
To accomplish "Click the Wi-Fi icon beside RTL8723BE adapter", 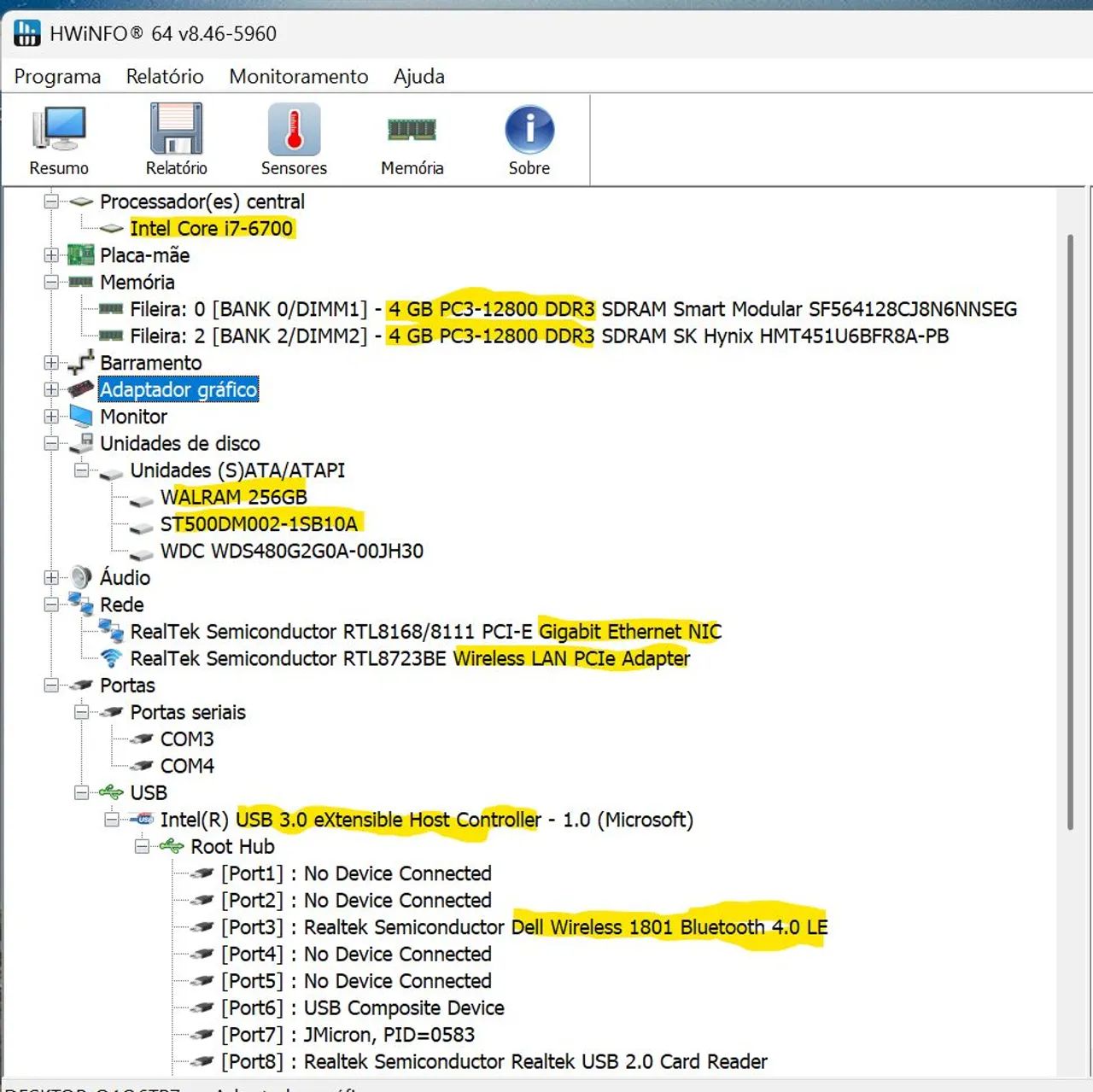I will point(111,657).
